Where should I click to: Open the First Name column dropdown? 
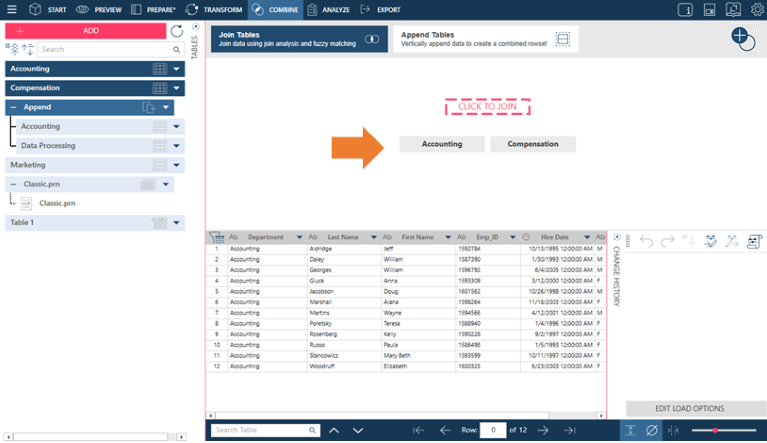(448, 237)
